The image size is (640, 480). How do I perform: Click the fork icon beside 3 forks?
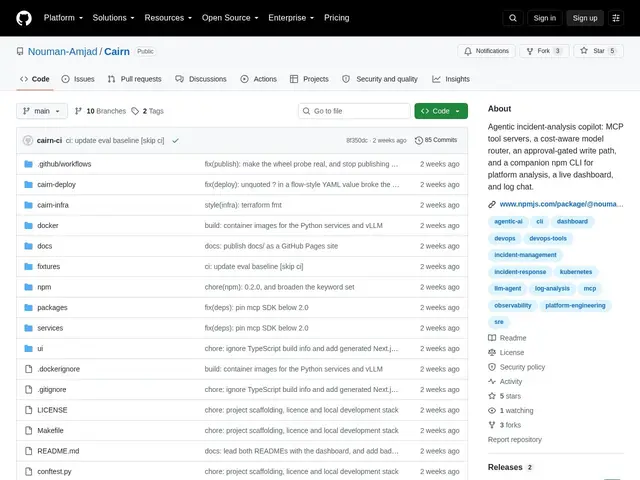click(492, 425)
